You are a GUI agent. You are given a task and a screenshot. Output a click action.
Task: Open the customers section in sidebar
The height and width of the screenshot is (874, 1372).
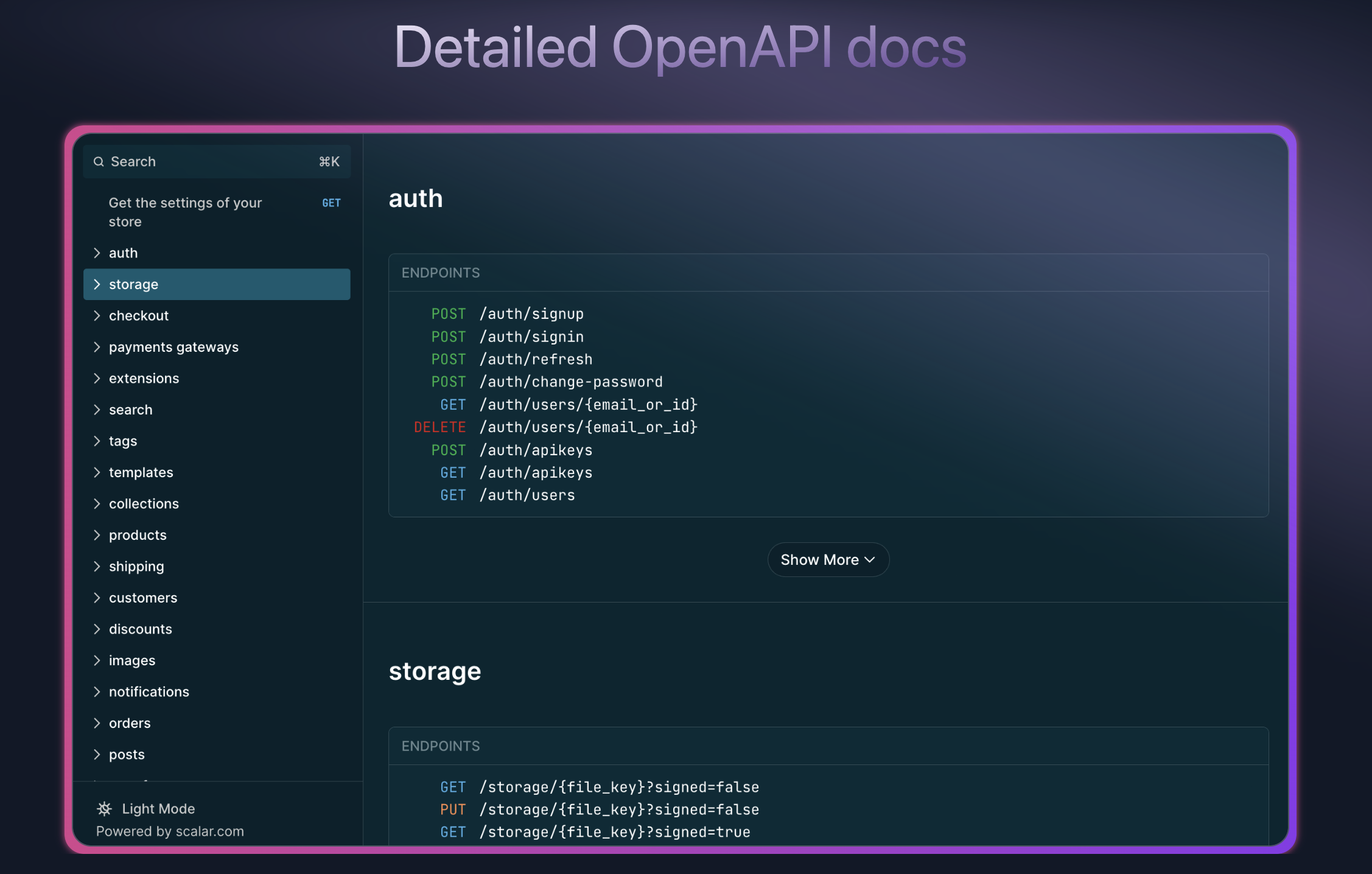click(217, 598)
